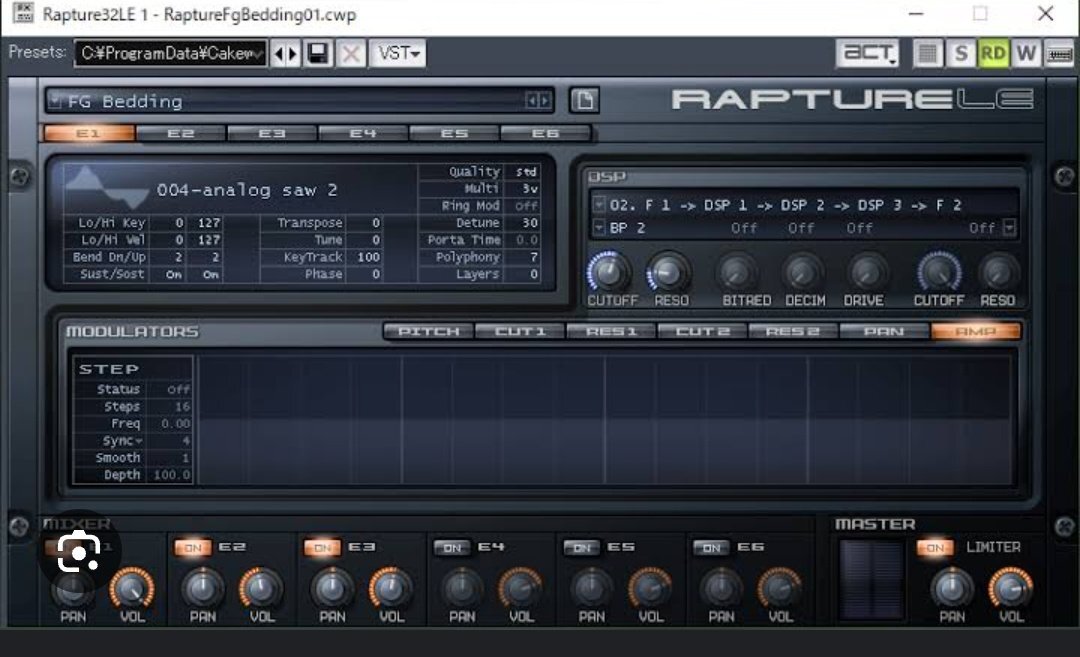Toggle the green RD automation read button
This screenshot has height=657, width=1080.
(x=993, y=53)
